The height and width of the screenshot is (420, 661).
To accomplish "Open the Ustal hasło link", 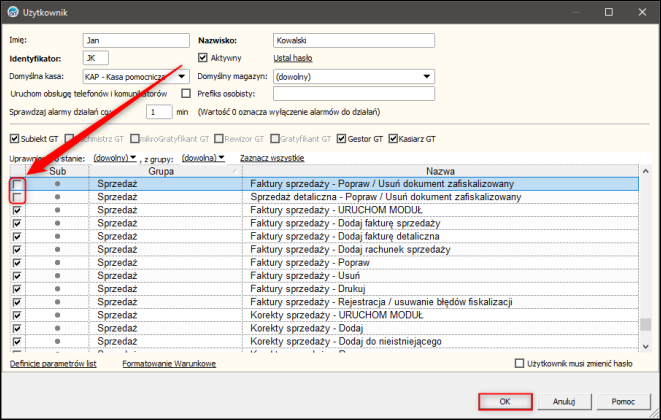I will pyautogui.click(x=293, y=58).
